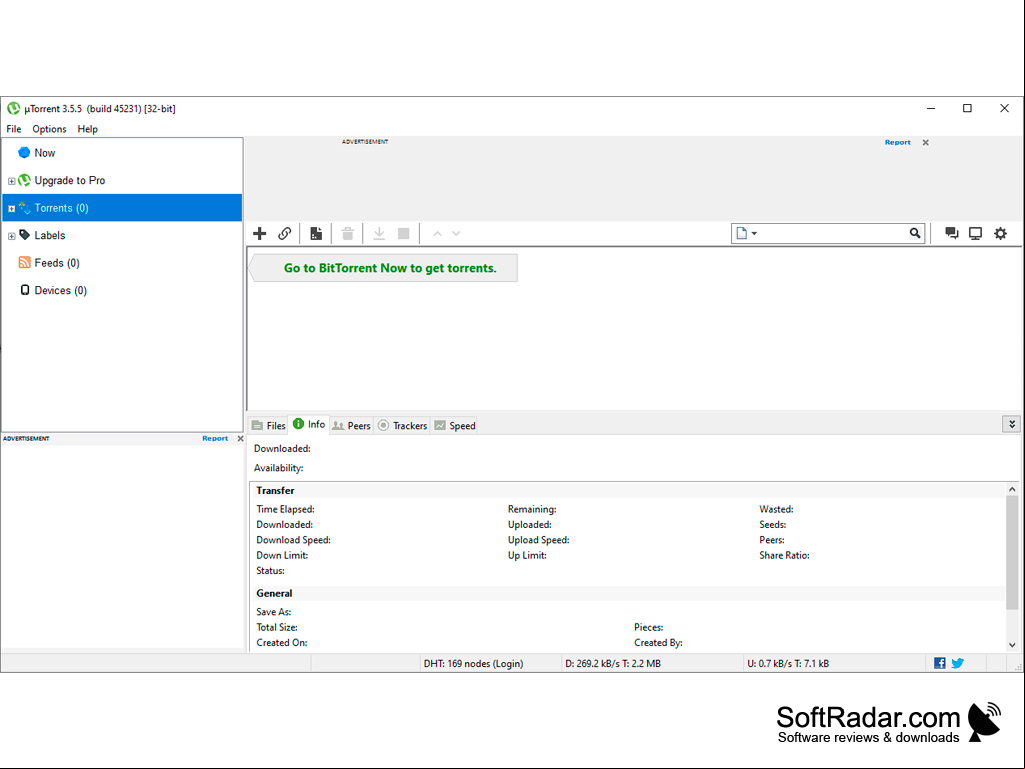
Task: Click the Facebook icon in status bar
Action: pos(940,663)
